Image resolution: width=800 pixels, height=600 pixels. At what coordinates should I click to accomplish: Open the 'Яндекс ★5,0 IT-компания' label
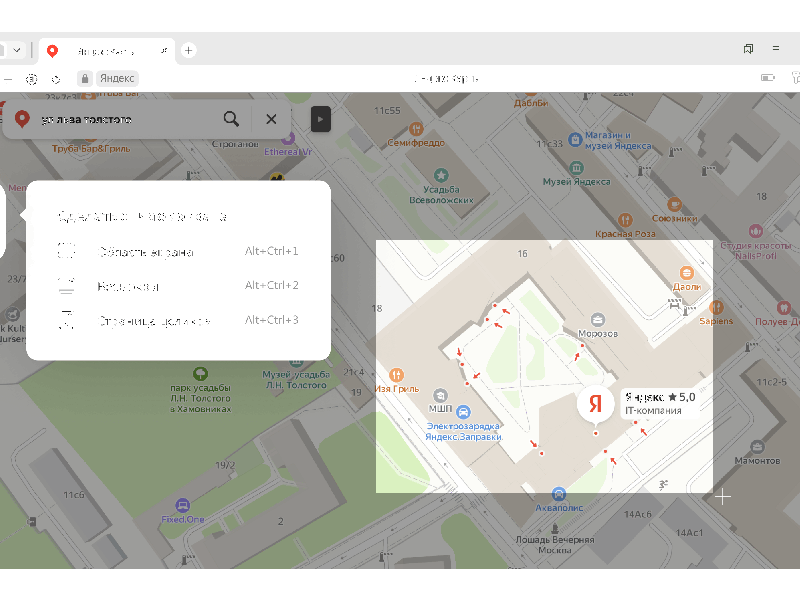[660, 404]
